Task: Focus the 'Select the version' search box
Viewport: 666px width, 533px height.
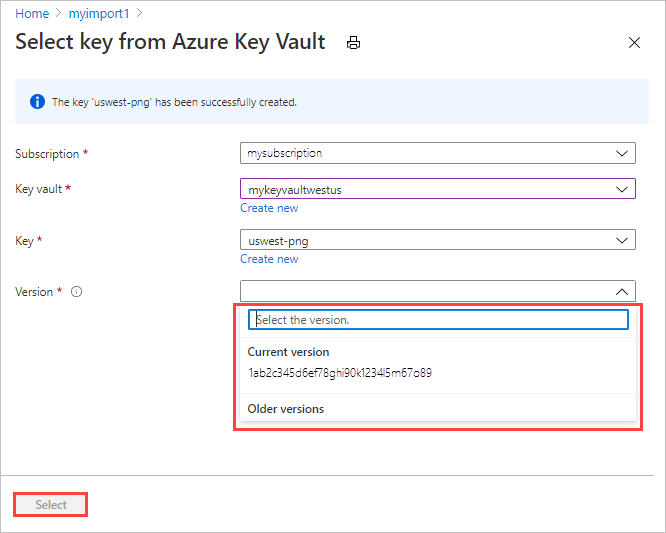Action: coord(438,320)
